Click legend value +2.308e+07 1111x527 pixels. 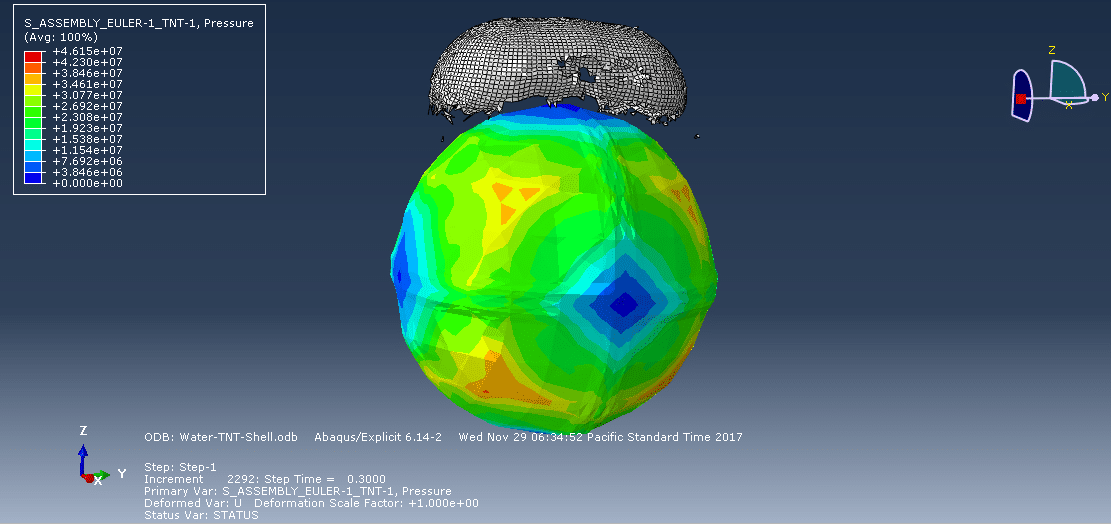pyautogui.click(x=89, y=117)
